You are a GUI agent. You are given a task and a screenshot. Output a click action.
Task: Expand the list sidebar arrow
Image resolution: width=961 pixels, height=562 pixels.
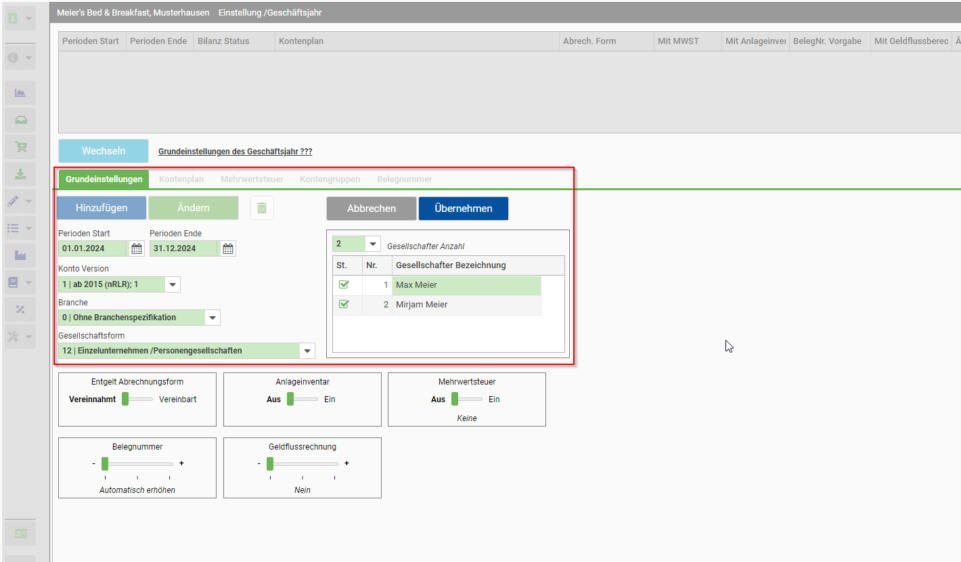[x=28, y=228]
